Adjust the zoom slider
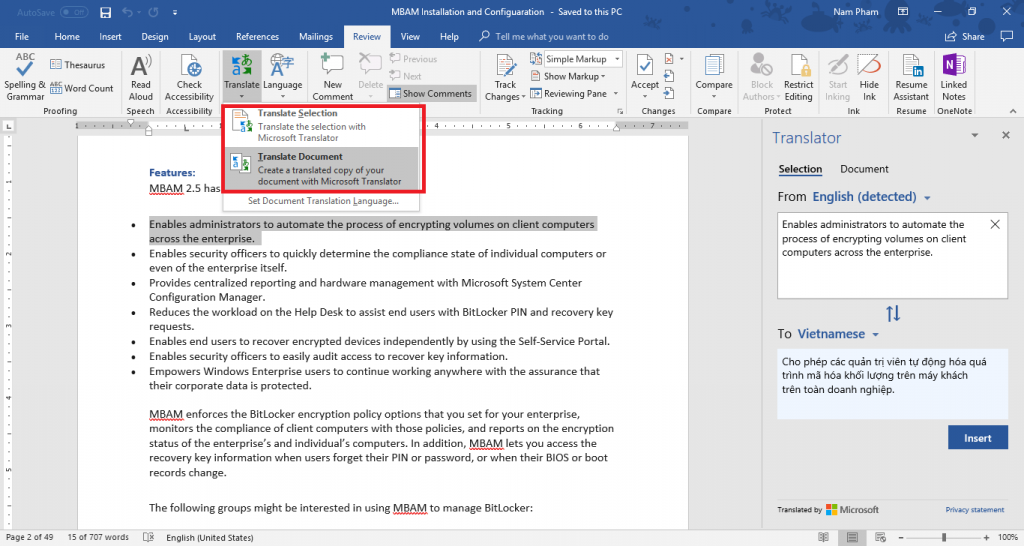 point(943,538)
